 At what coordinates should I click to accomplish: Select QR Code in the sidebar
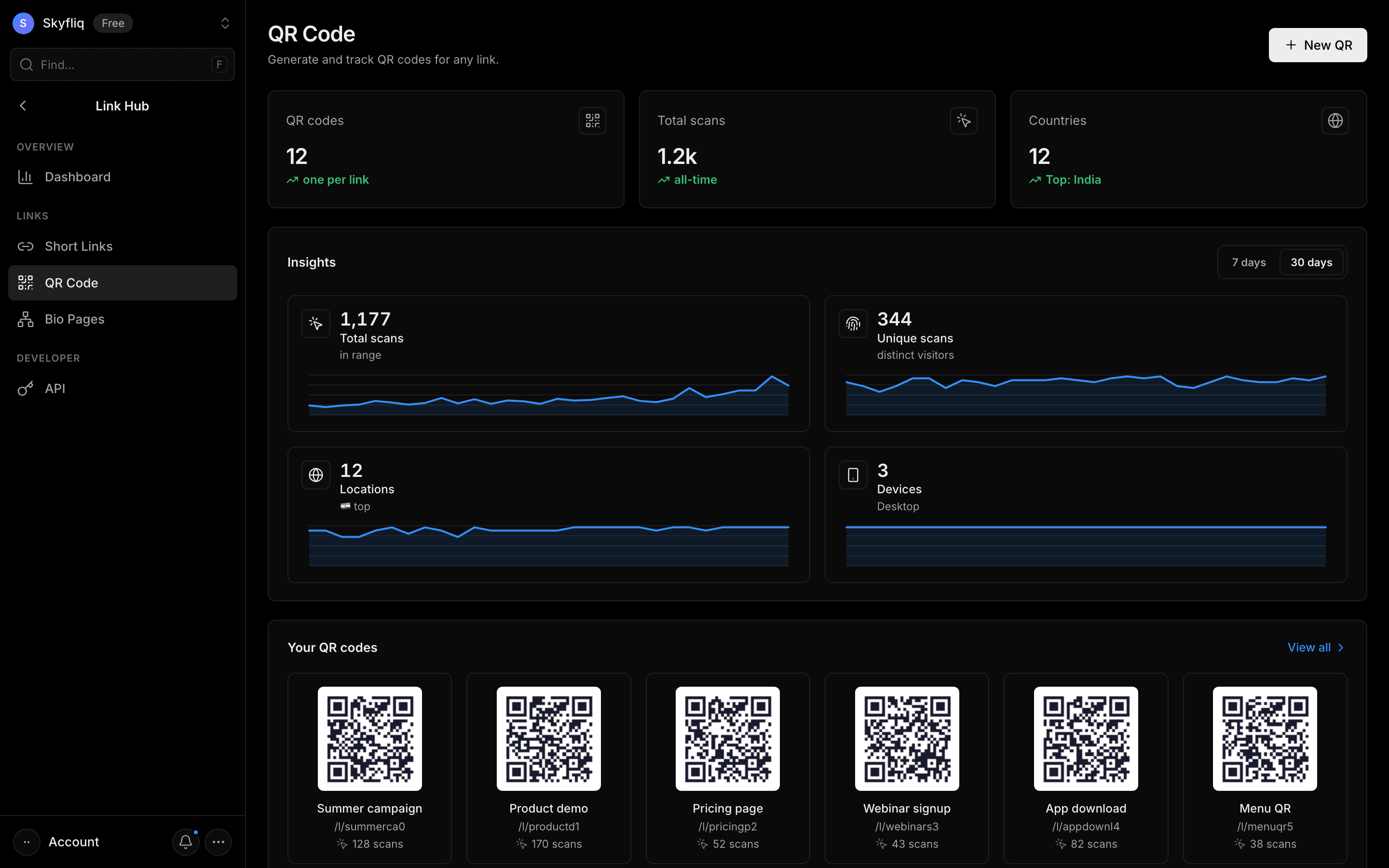click(x=122, y=283)
